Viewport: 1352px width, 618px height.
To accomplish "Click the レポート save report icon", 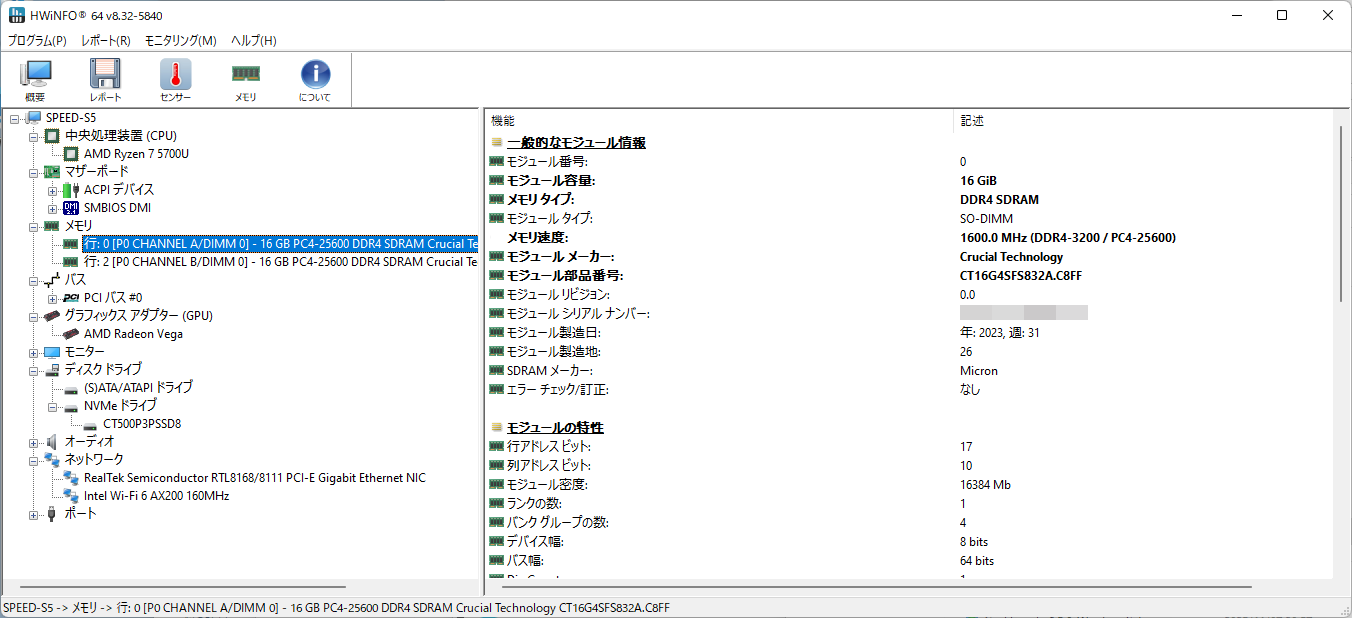I will (x=105, y=80).
